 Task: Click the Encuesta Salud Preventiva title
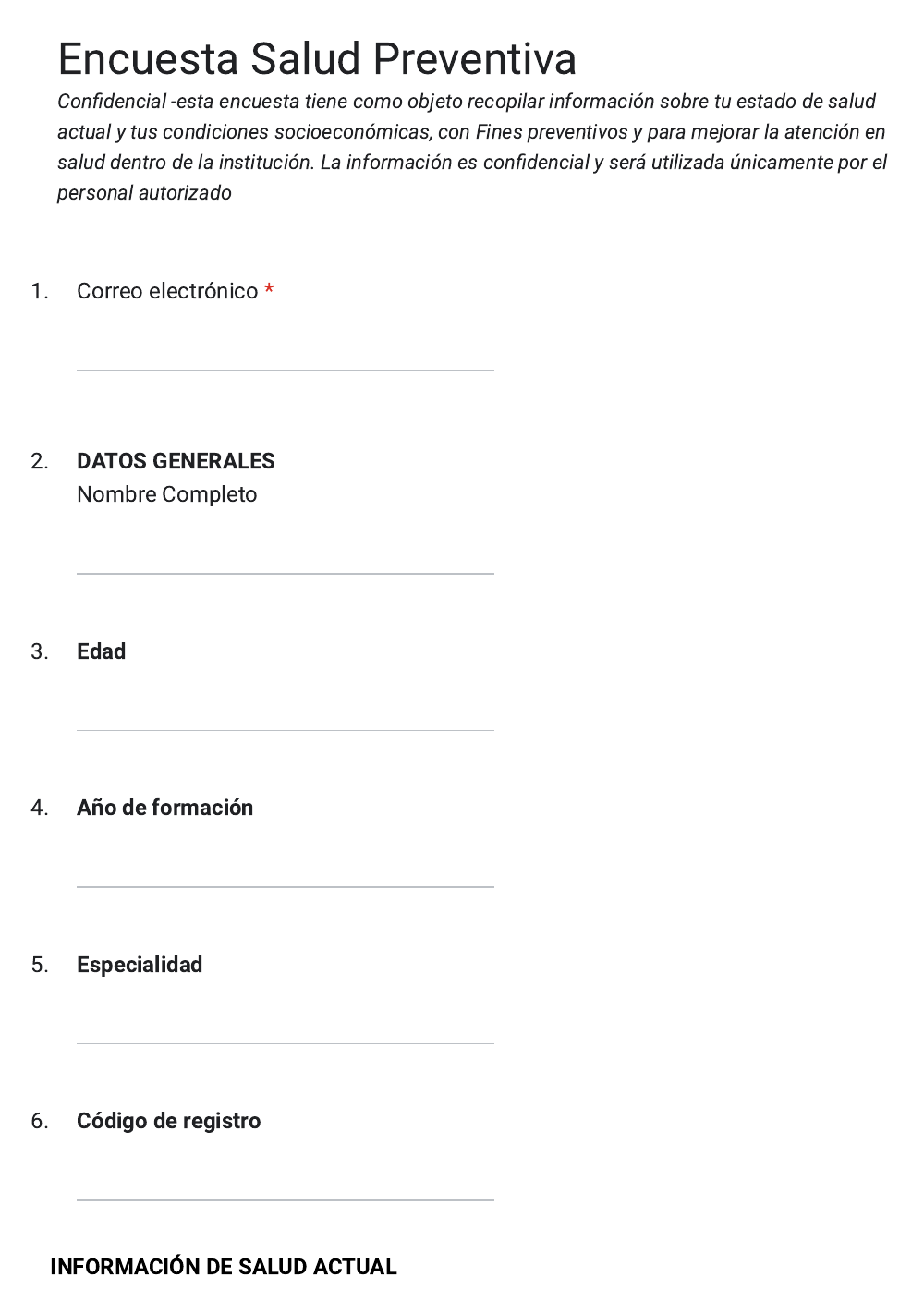click(x=317, y=59)
